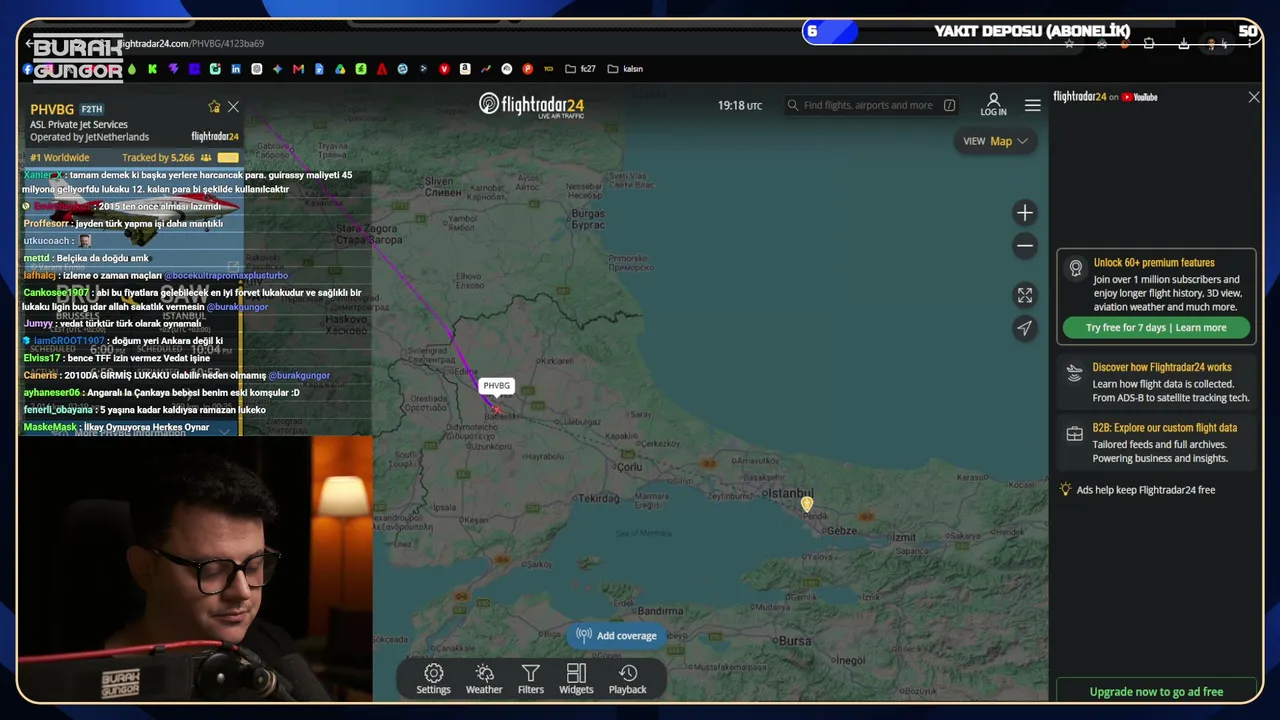
Task: Open the hamburger main menu
Action: [x=1033, y=105]
